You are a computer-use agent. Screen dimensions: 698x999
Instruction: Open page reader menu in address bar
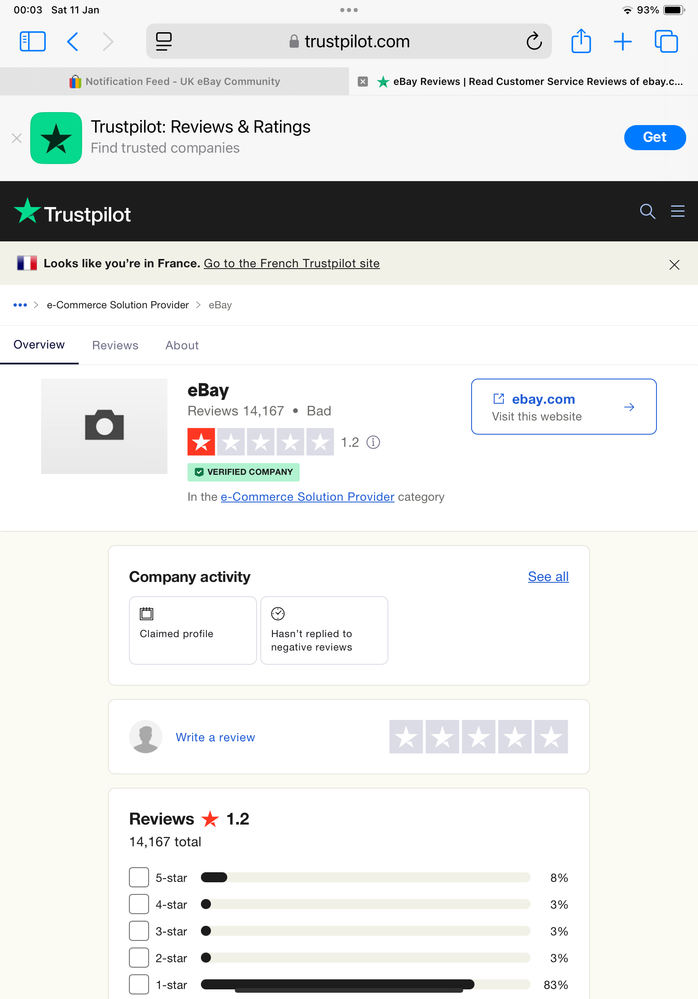[164, 41]
